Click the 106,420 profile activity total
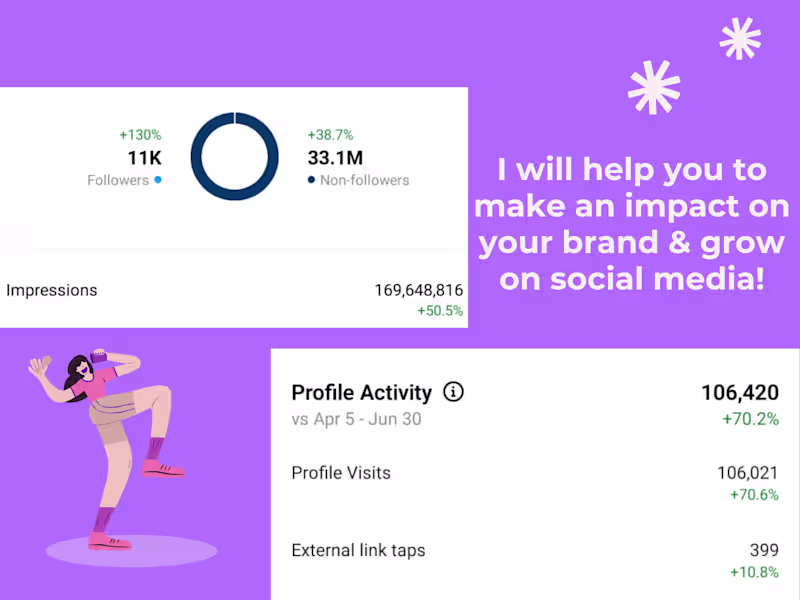The height and width of the screenshot is (600, 800). (739, 393)
